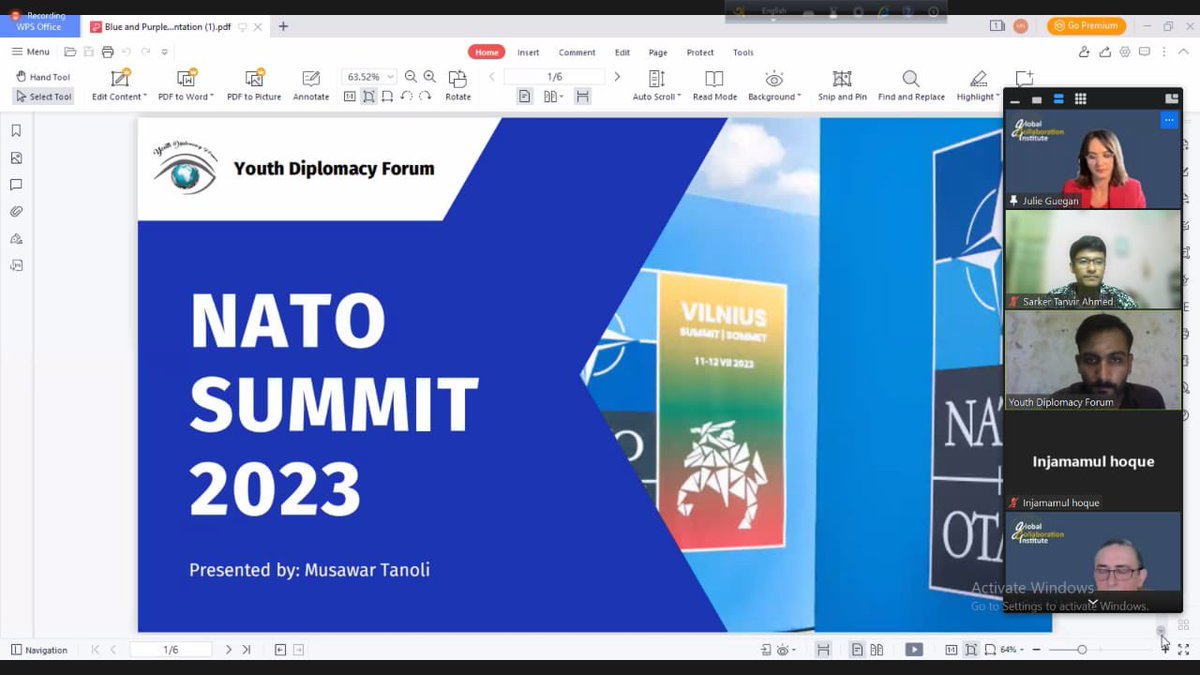Switch to the Insert tab
The width and height of the screenshot is (1200, 675).
pyautogui.click(x=528, y=52)
